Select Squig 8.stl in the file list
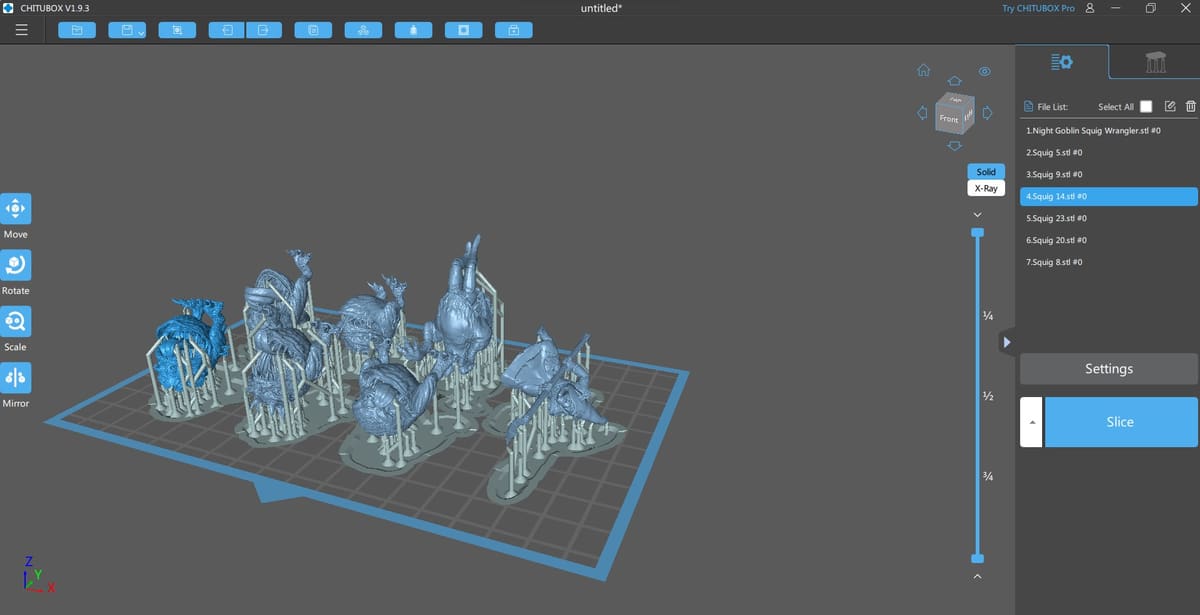Screen dimensions: 1200x615 1109,262
